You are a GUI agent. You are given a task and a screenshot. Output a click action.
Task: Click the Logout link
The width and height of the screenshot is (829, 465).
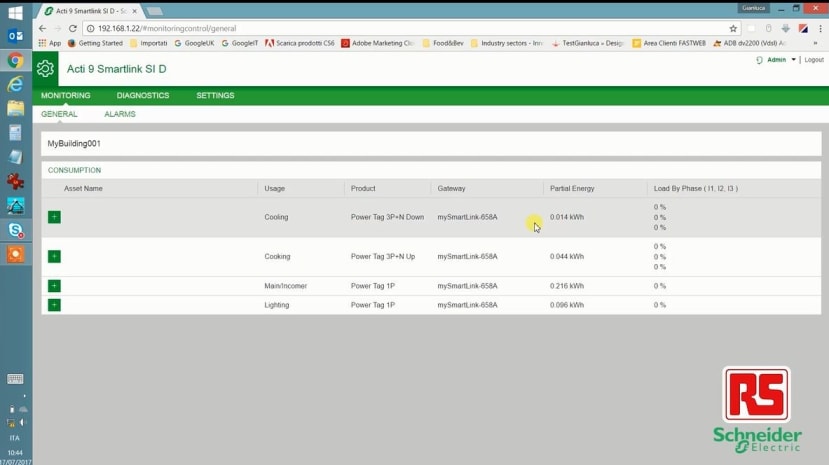pos(814,60)
